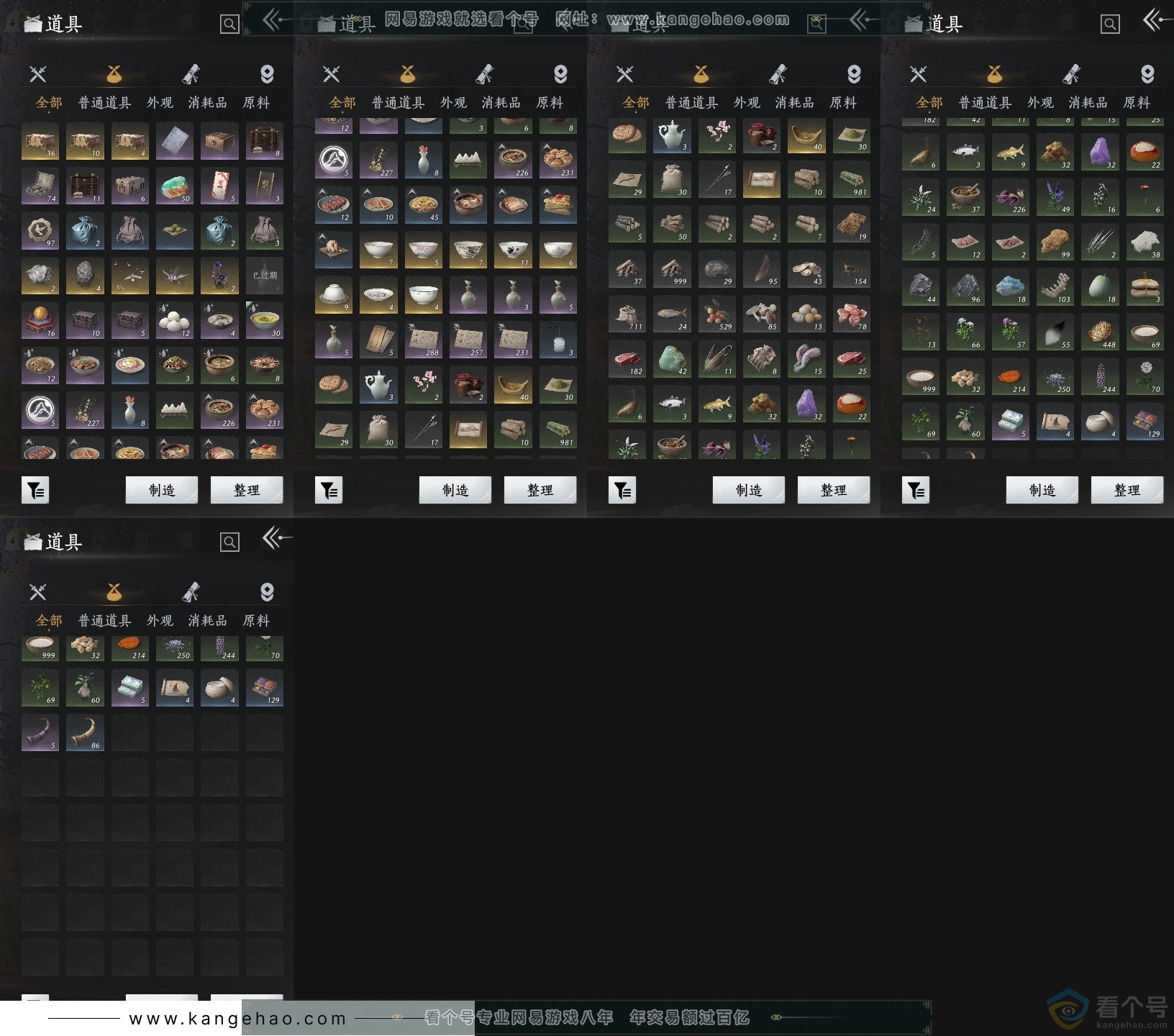Open filter icon in top-right panel
This screenshot has height=1036, width=1174.
click(916, 491)
